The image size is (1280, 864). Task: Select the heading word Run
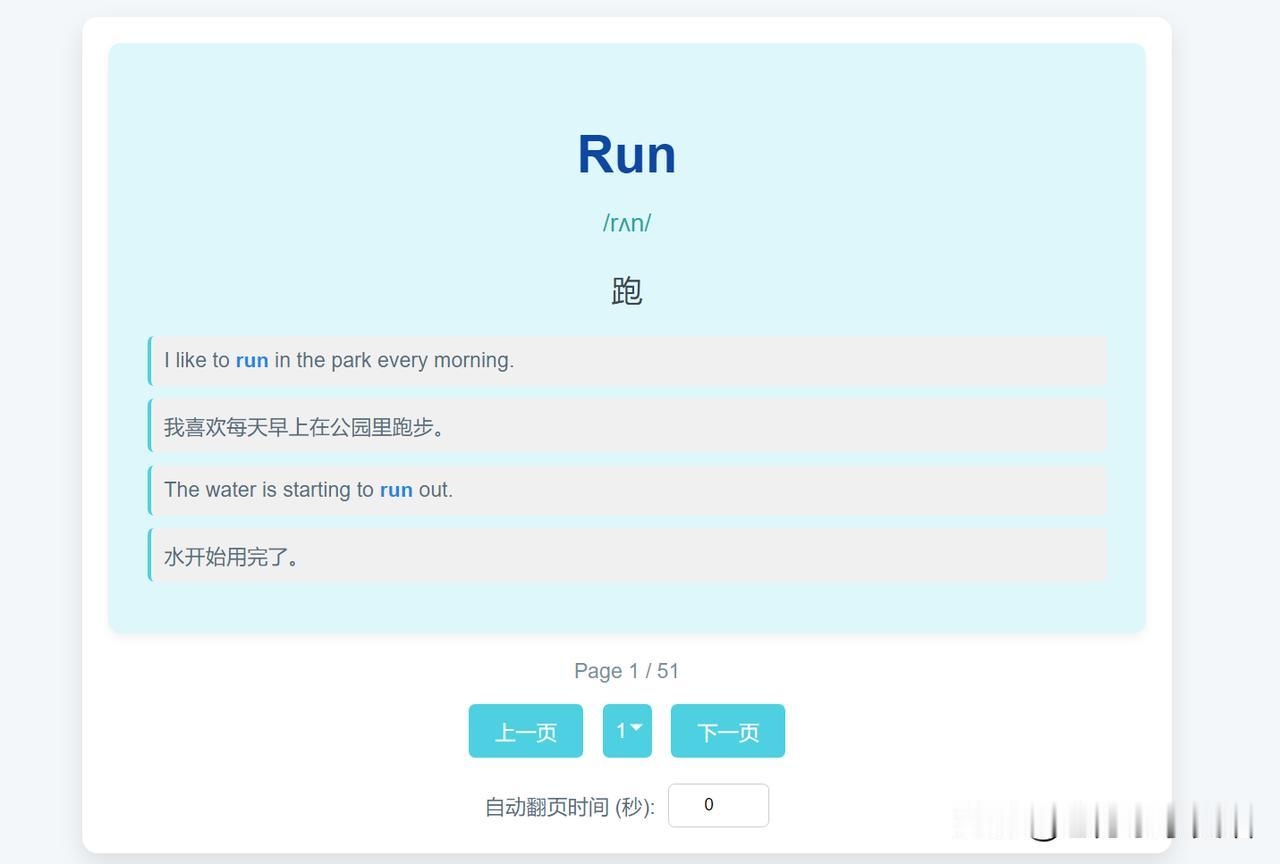[627, 154]
